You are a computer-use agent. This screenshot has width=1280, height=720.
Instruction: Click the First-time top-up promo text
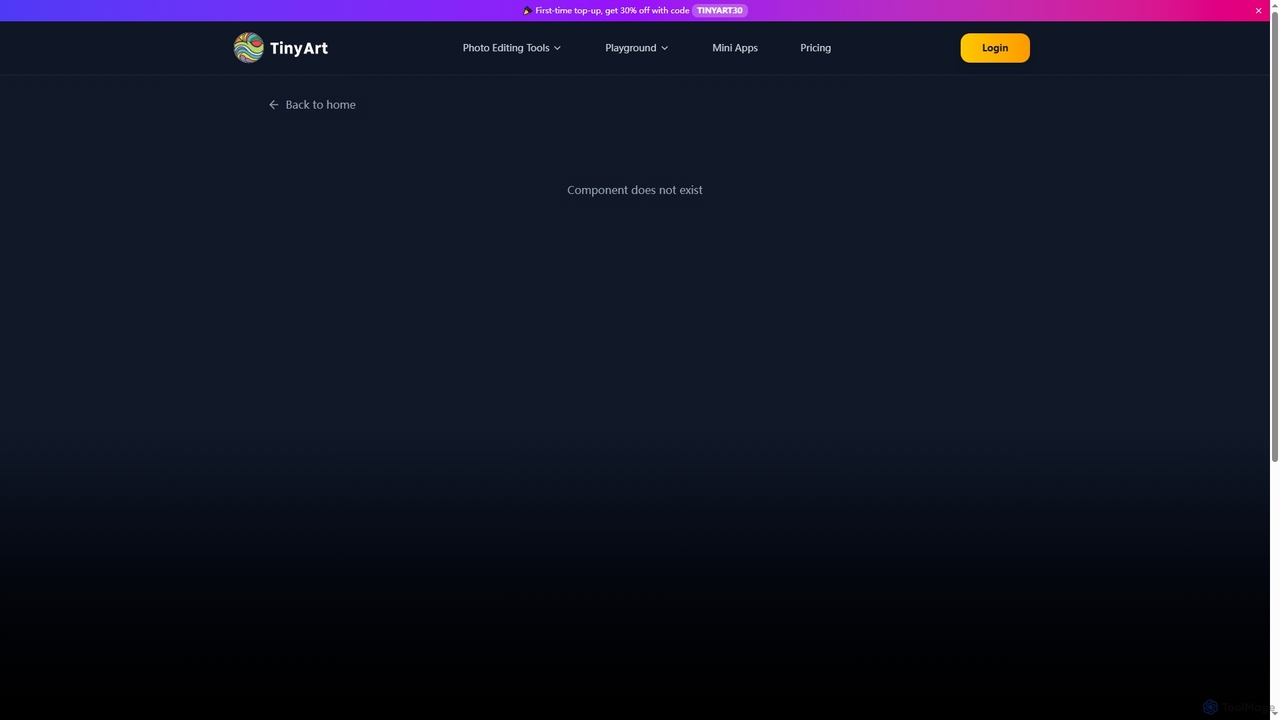click(612, 10)
